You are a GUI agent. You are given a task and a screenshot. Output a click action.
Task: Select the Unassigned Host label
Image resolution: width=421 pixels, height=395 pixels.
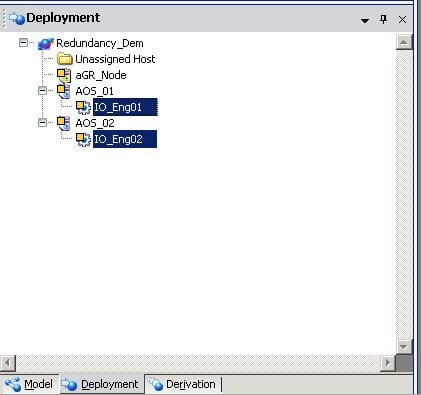coord(115,59)
